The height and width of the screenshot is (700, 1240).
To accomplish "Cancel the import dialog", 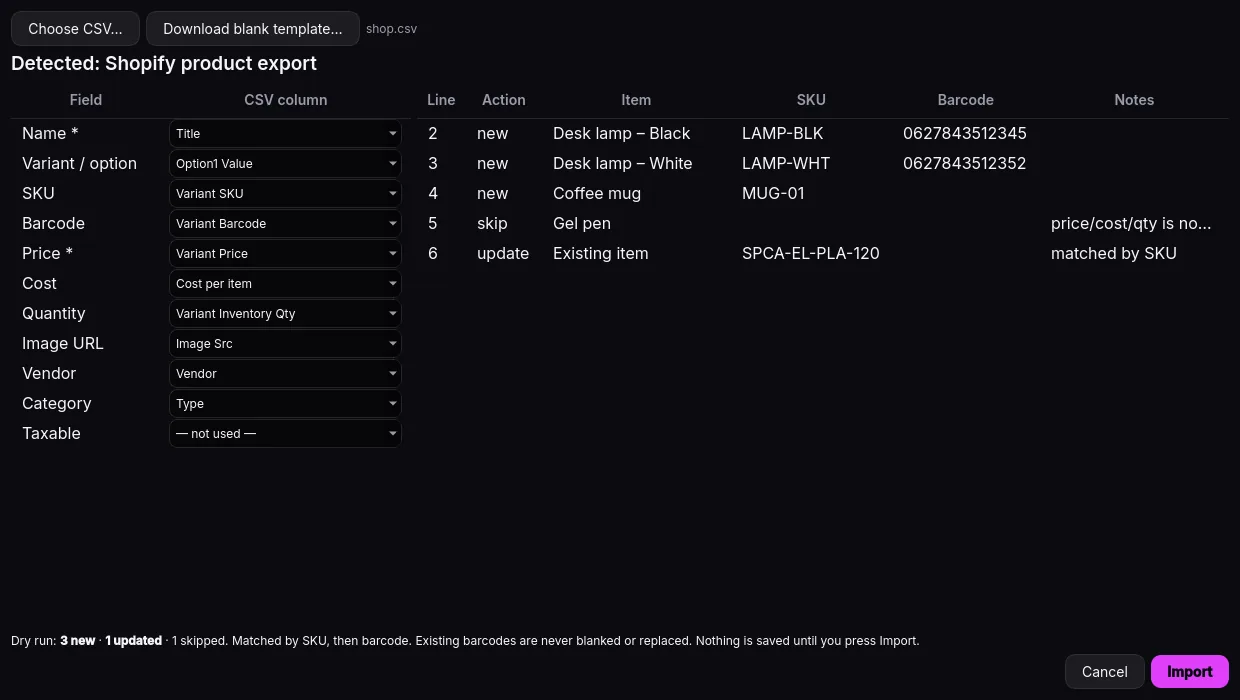I will click(1105, 672).
